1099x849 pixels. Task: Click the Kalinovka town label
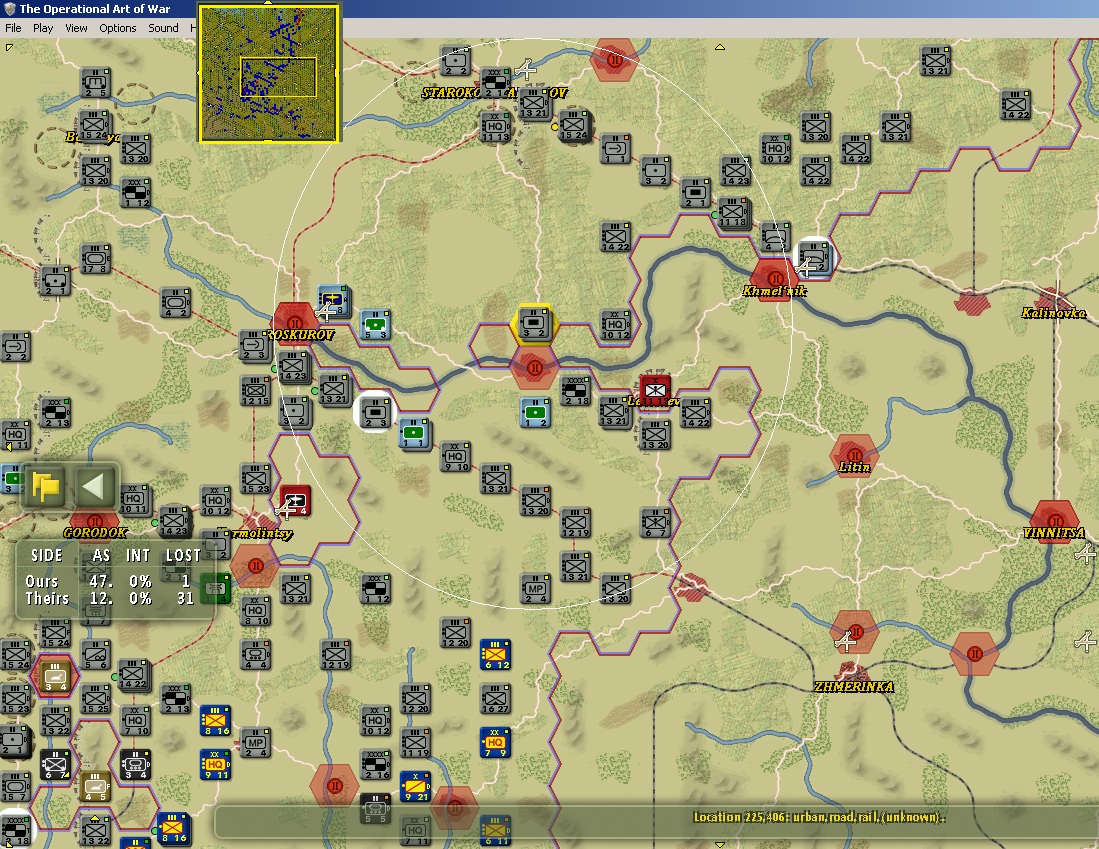point(1053,313)
